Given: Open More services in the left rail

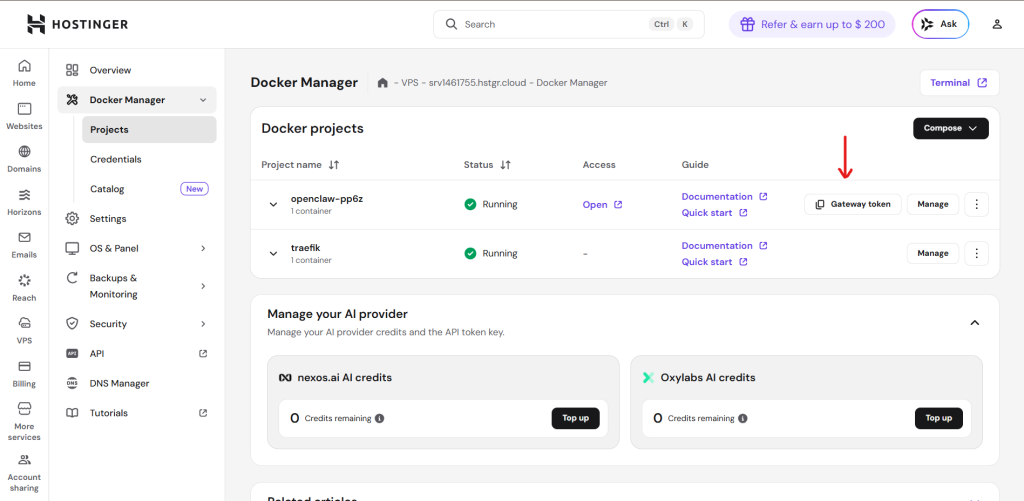Looking at the screenshot, I should tap(24, 421).
